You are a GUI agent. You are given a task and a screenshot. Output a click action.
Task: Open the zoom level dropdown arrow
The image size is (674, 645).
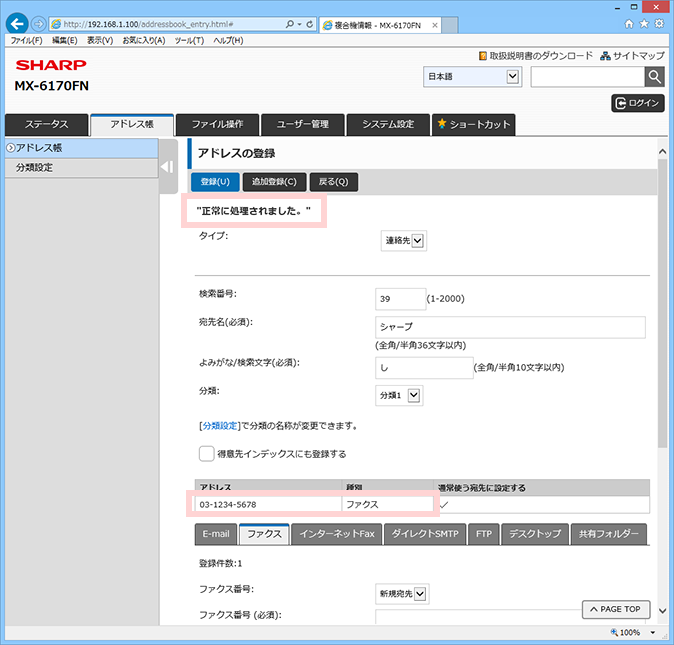click(653, 632)
